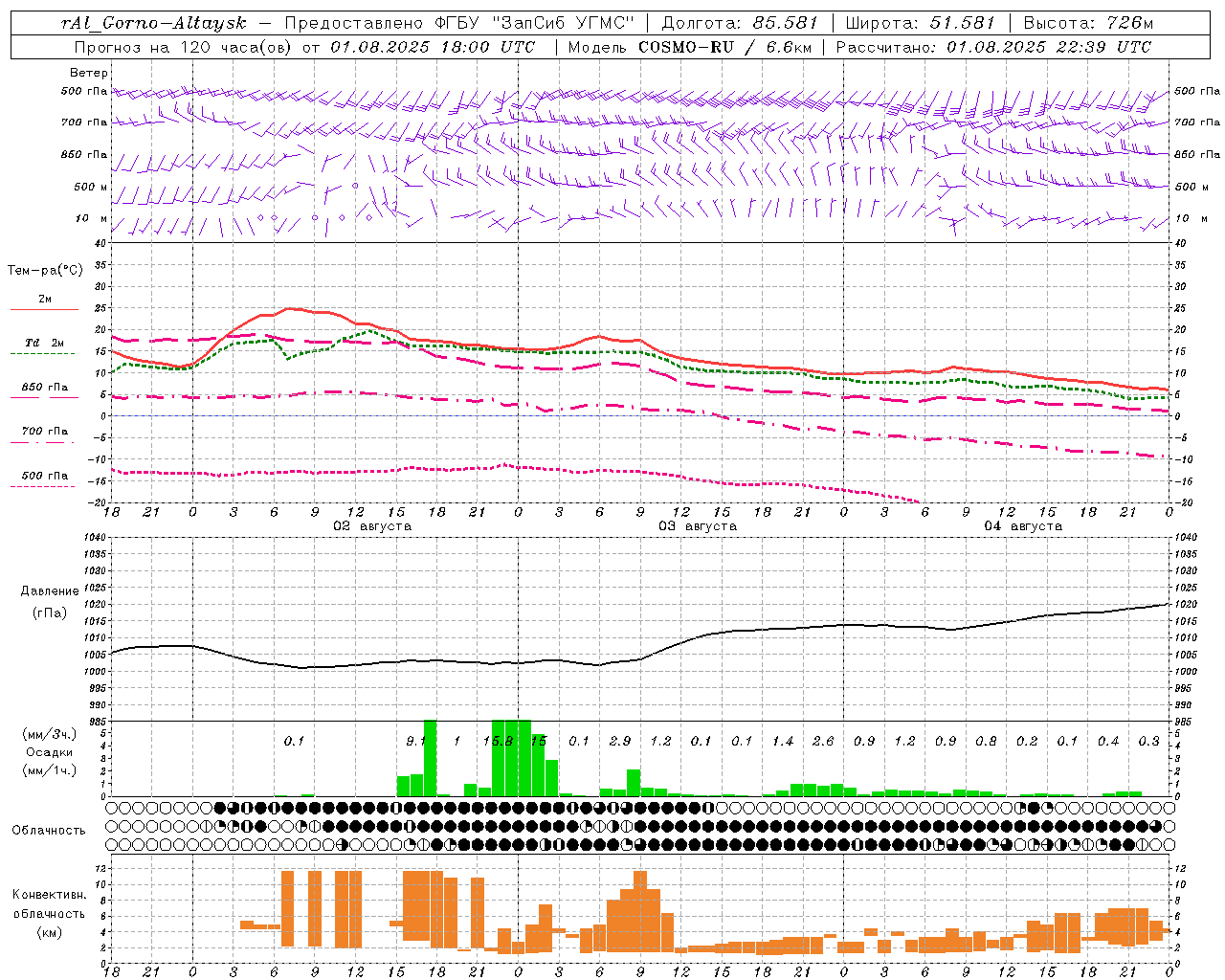Click the "Облачность" cloud cover label
Viewport: 1225px width, 980px height.
tap(49, 831)
